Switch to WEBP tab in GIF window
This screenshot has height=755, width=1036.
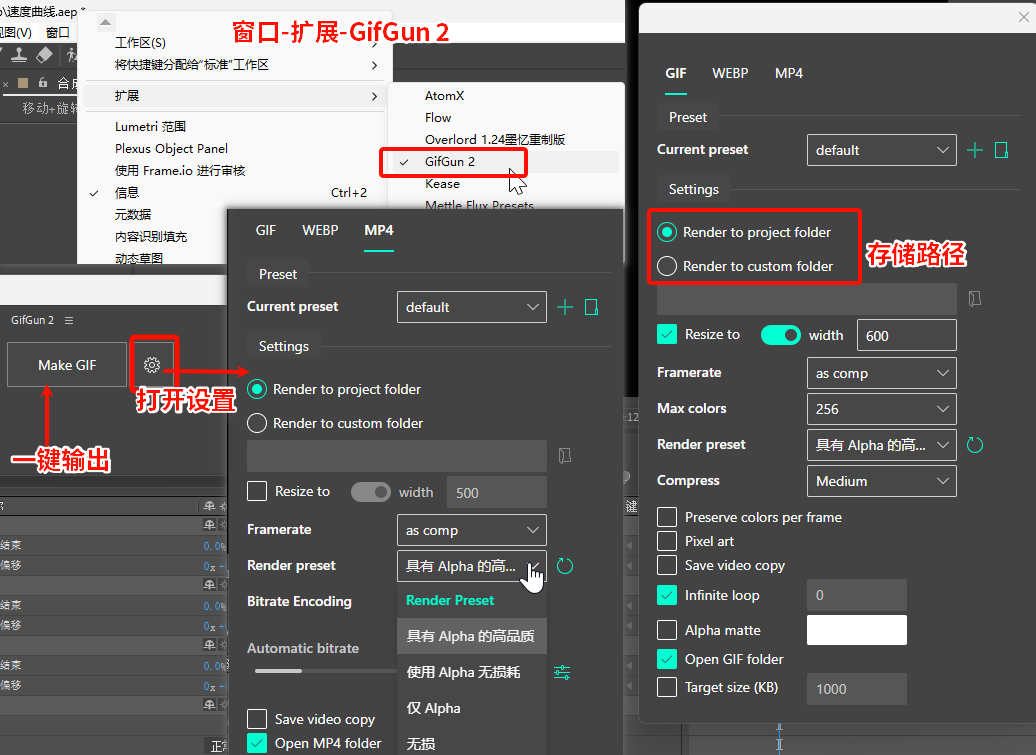pyautogui.click(x=730, y=73)
